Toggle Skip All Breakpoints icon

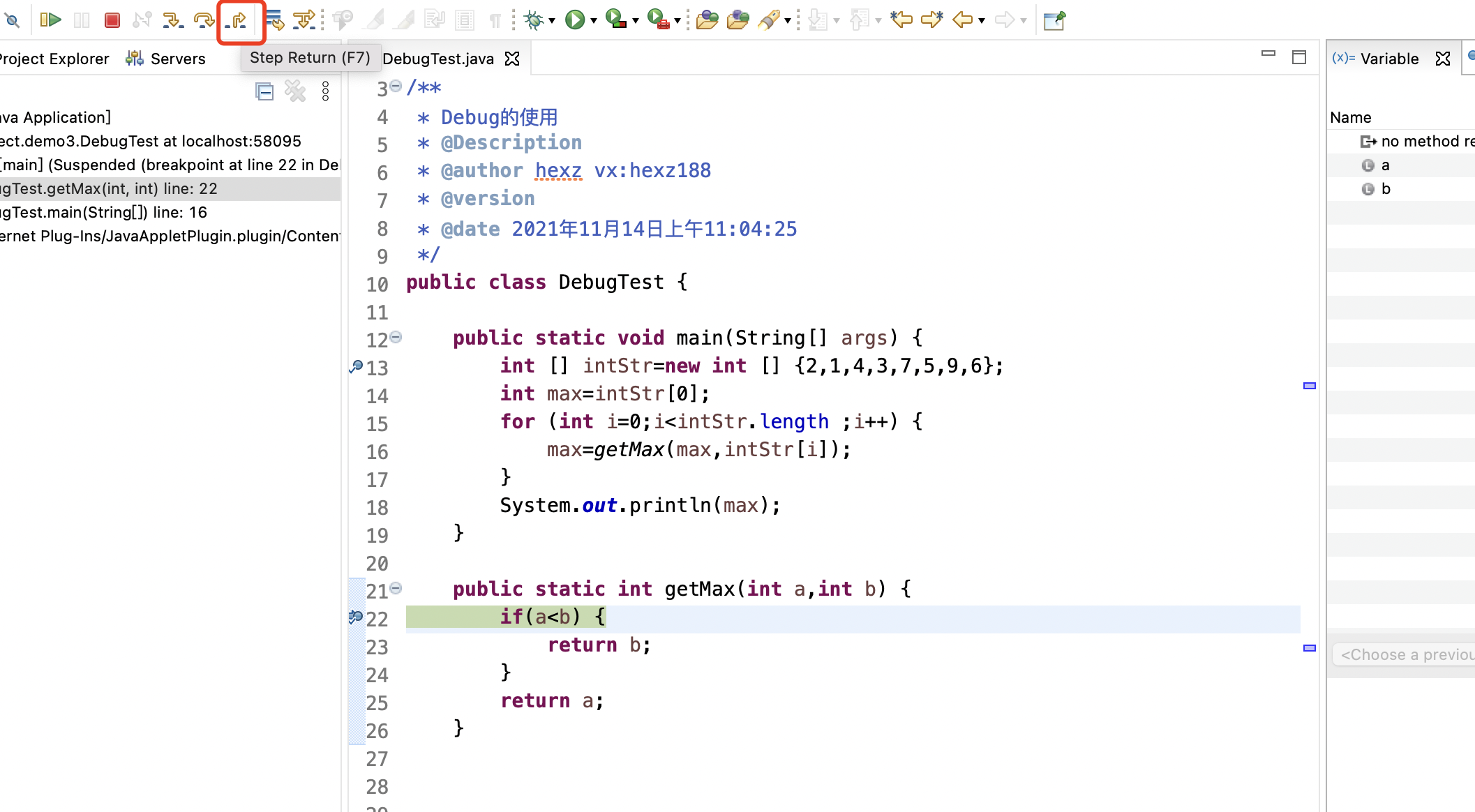12,20
